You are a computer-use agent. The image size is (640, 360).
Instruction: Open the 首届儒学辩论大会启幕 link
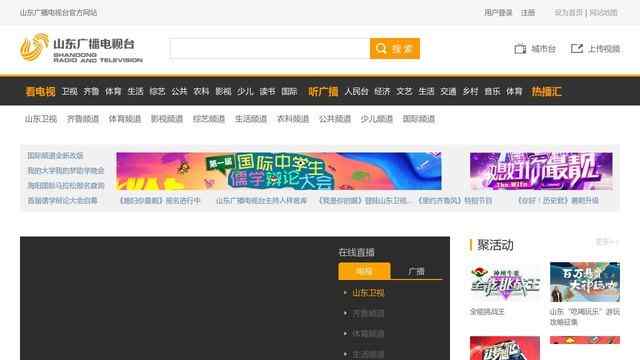[62, 200]
